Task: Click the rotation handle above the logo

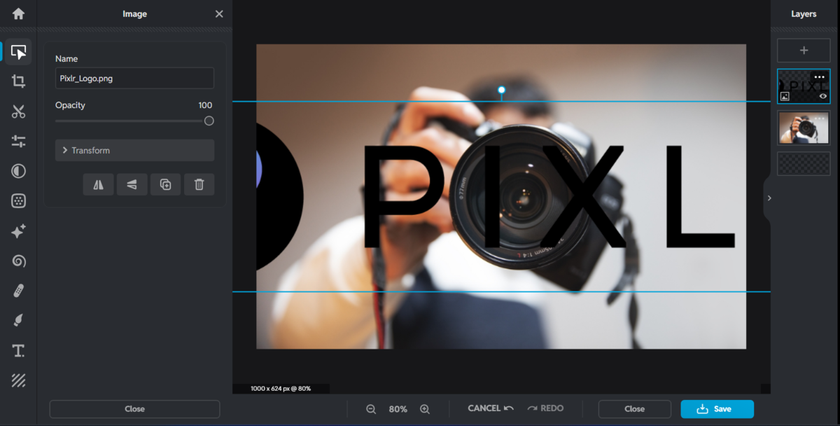Action: [501, 90]
